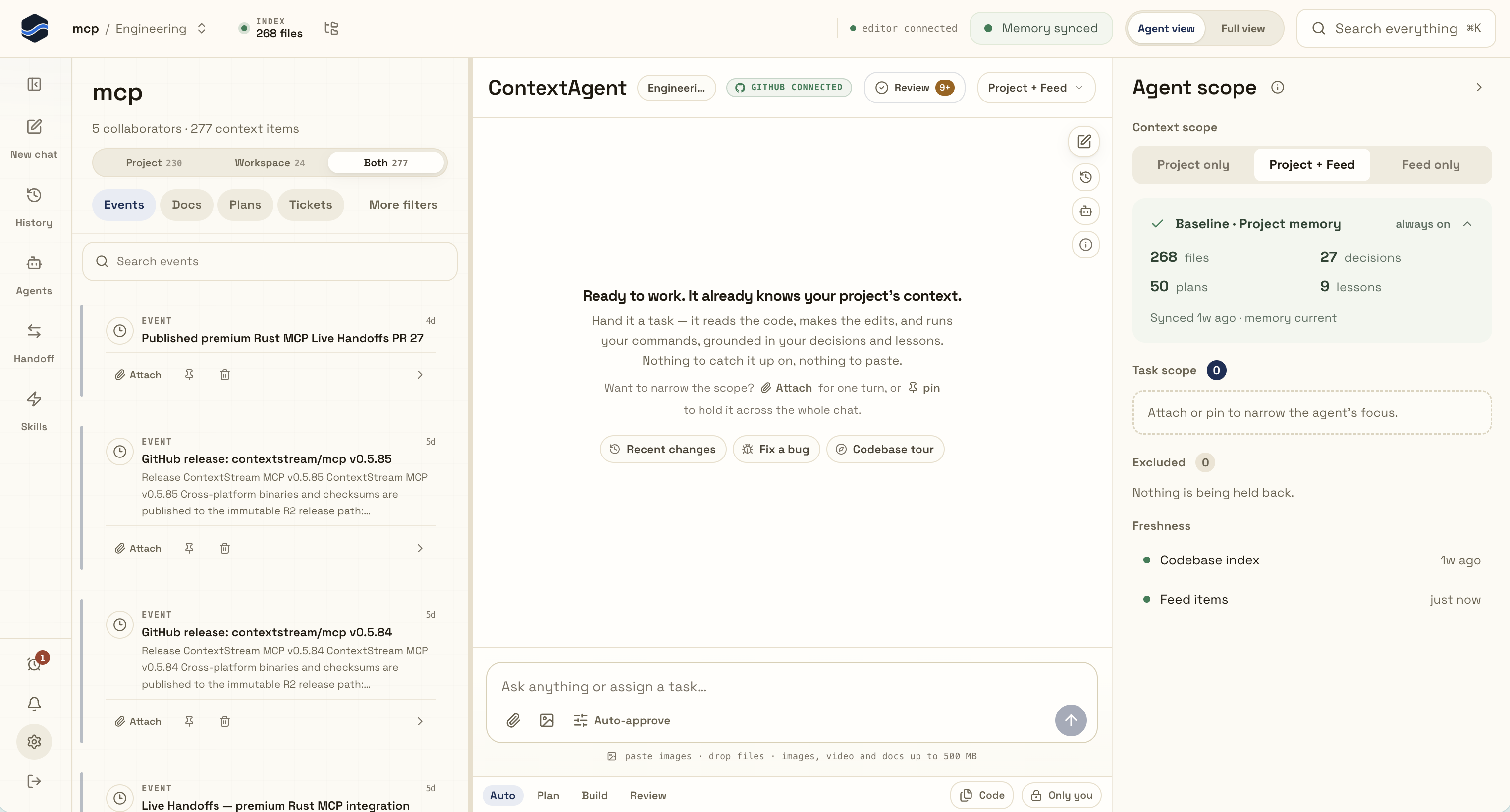Open the Only you visibility selector
This screenshot has width=1510, height=812.
(1062, 795)
